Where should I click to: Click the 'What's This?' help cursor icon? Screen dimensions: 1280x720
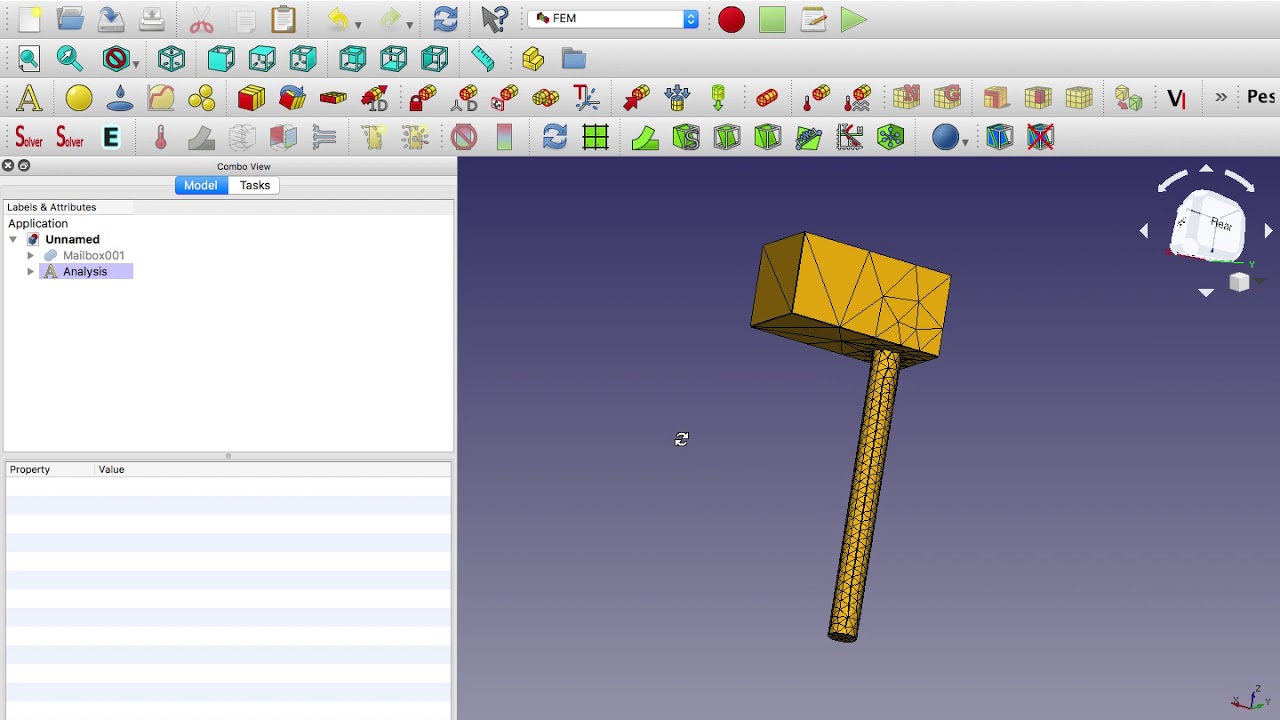(495, 19)
